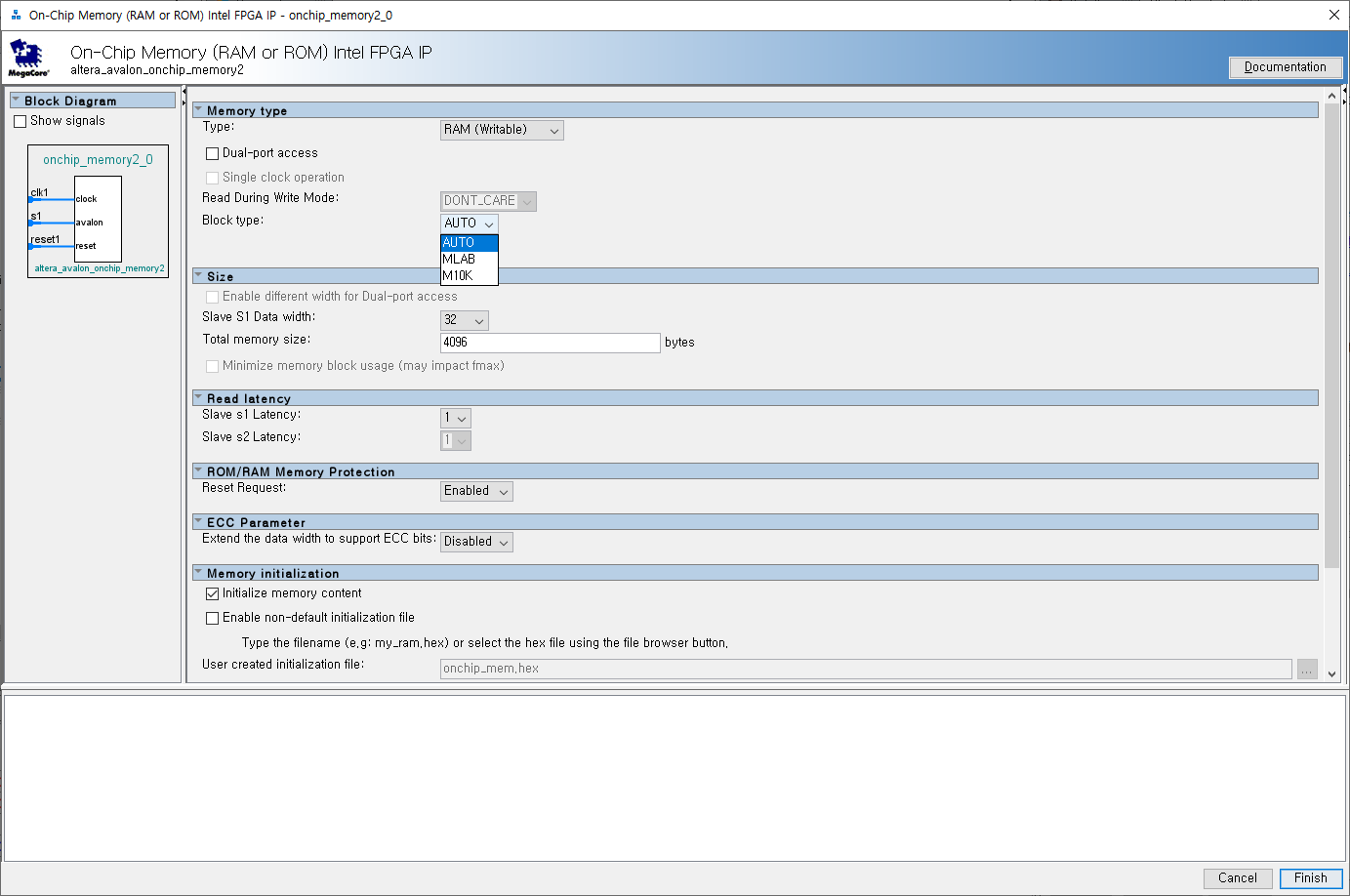
Task: Click the title bar application icon
Action: (16, 15)
